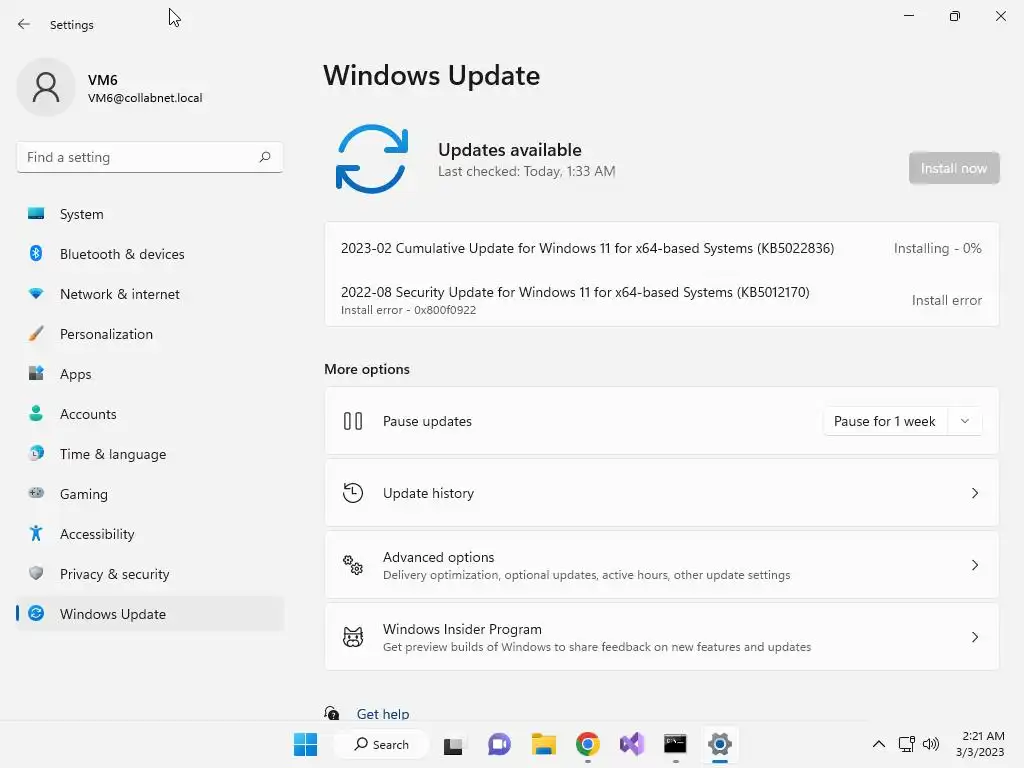The height and width of the screenshot is (768, 1024).
Task: Select the KB5022836 cumulative update entry
Action: click(662, 248)
